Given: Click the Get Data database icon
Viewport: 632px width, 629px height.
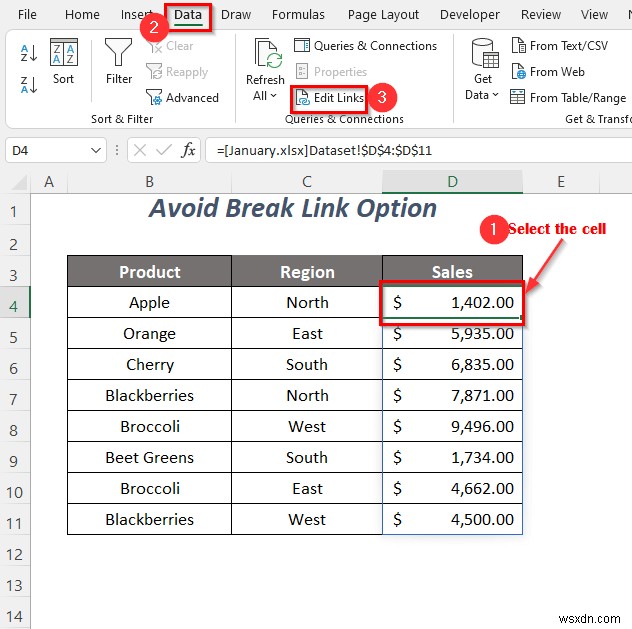Looking at the screenshot, I should click(484, 53).
